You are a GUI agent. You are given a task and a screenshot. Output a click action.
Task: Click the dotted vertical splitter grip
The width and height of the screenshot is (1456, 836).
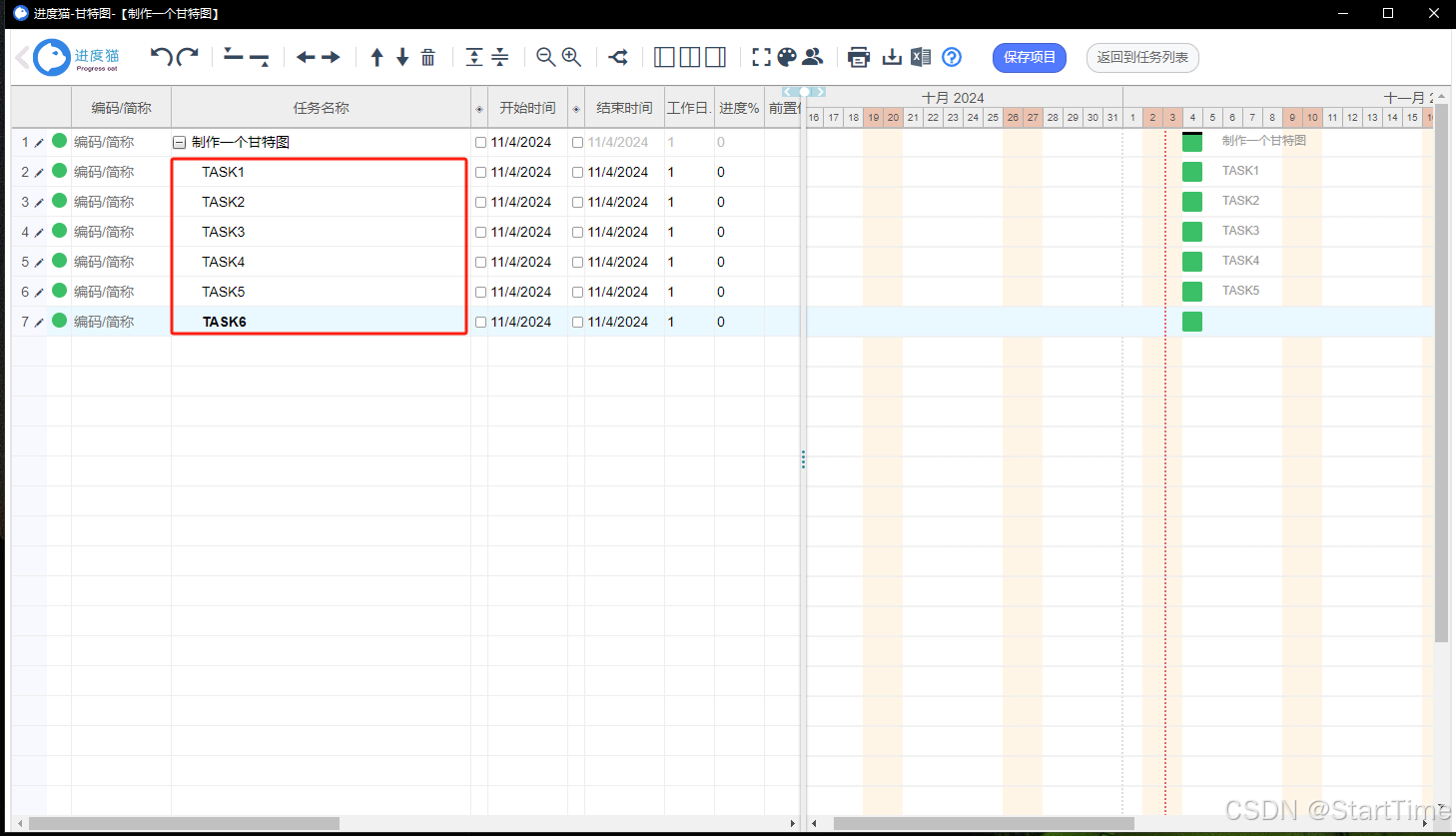[x=803, y=459]
